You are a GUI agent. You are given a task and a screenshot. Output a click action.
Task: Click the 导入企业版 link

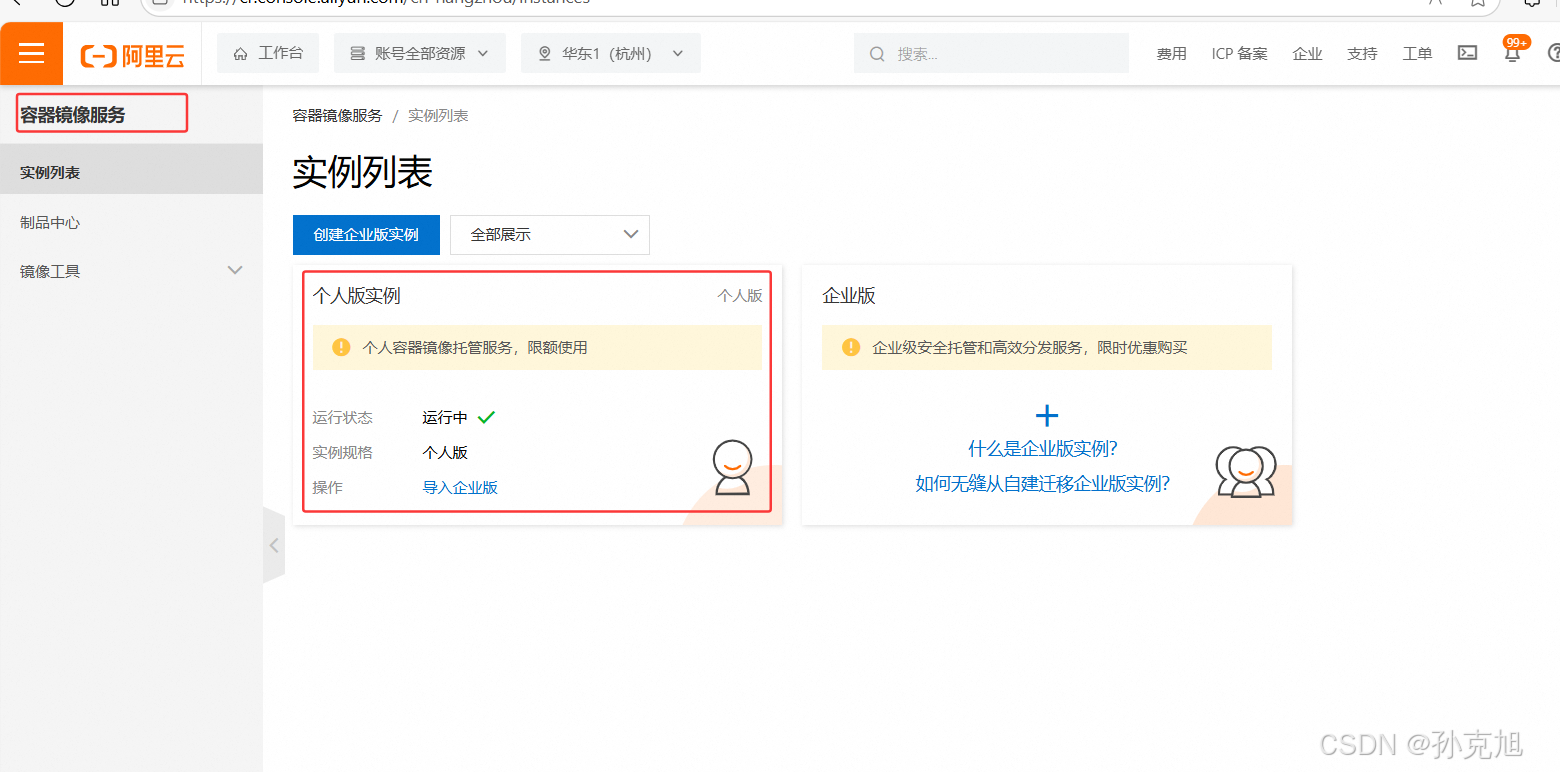(x=460, y=487)
